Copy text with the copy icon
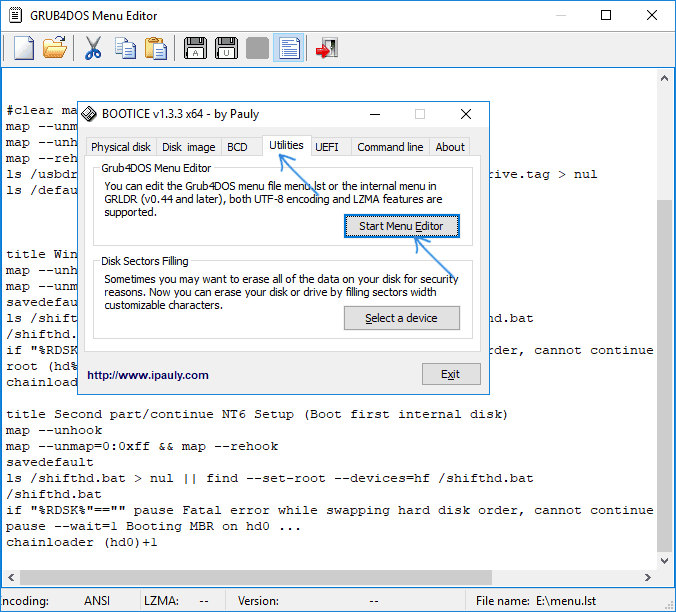This screenshot has width=676, height=612. [x=125, y=47]
